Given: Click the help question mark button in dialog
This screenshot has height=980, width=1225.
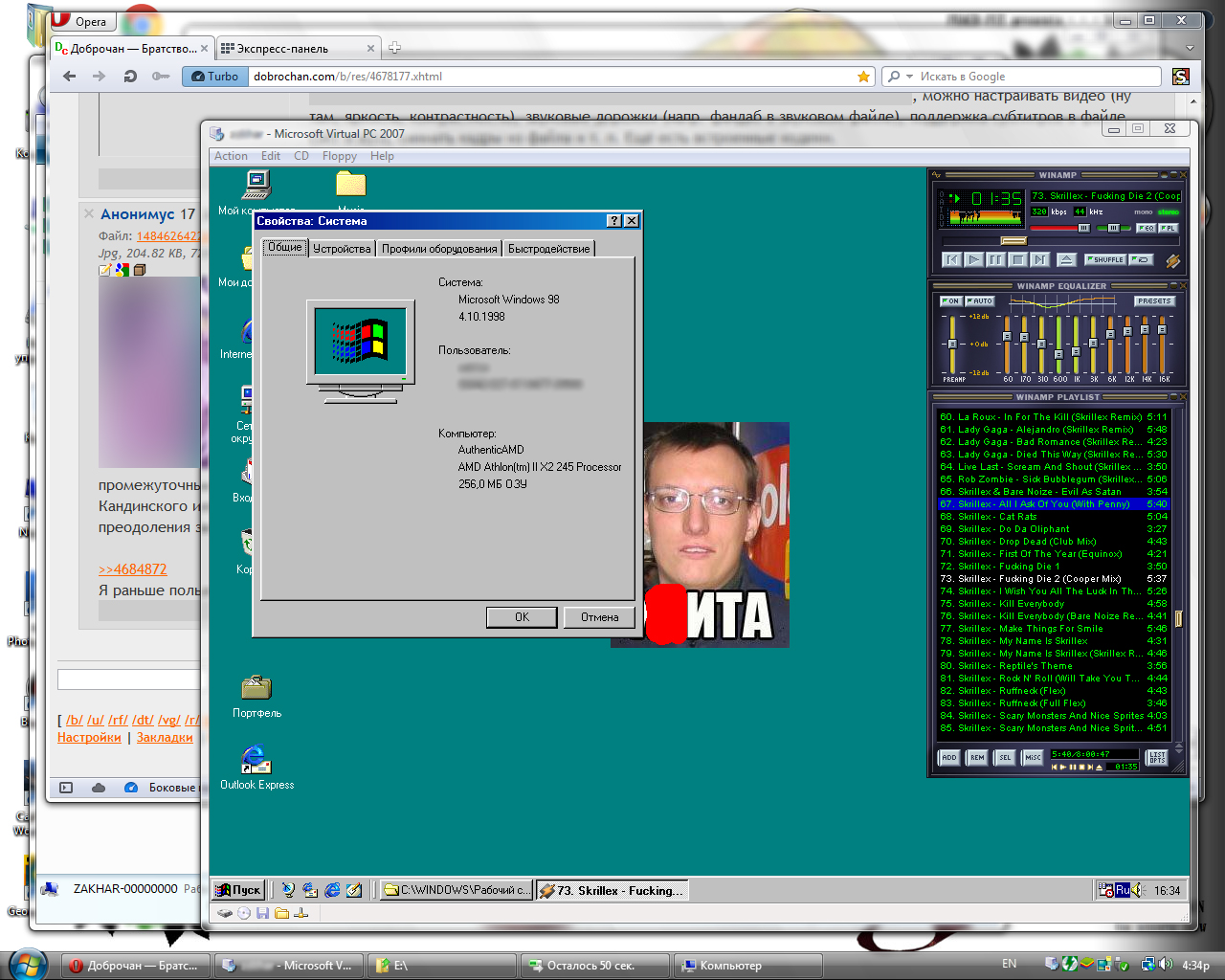Looking at the screenshot, I should [x=615, y=221].
